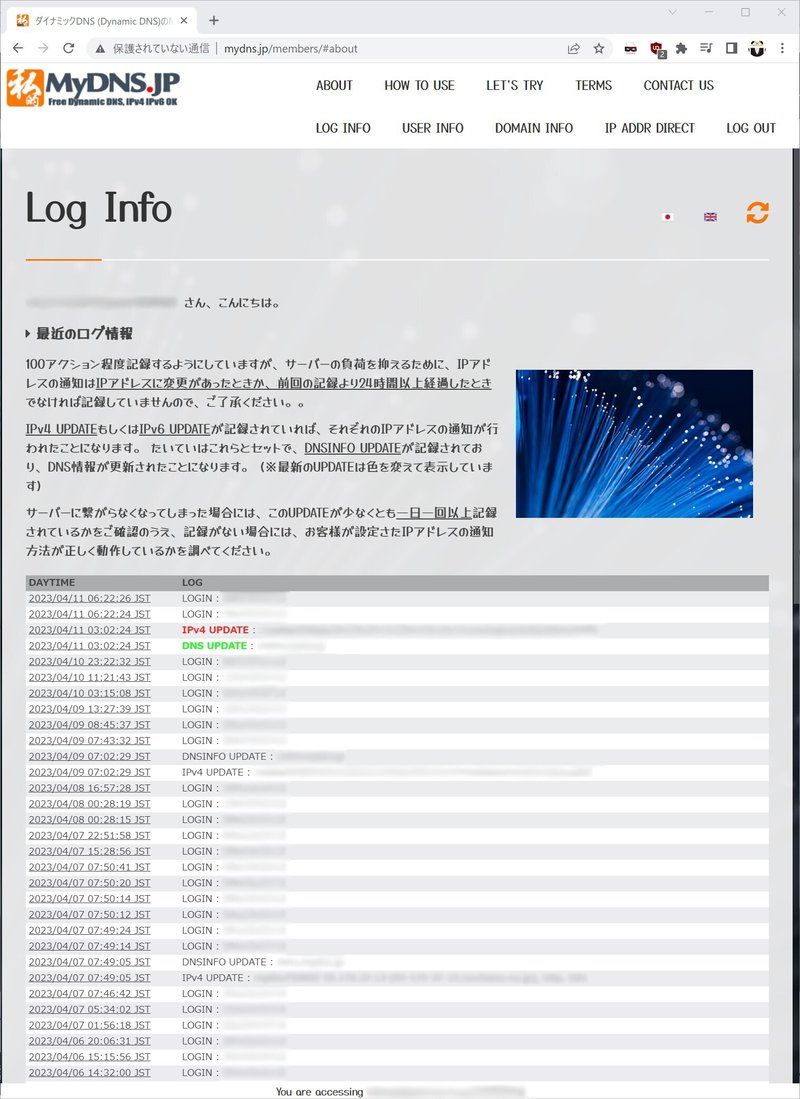Bookmark this page with the star icon
The width and height of the screenshot is (800, 1099).
[x=597, y=47]
